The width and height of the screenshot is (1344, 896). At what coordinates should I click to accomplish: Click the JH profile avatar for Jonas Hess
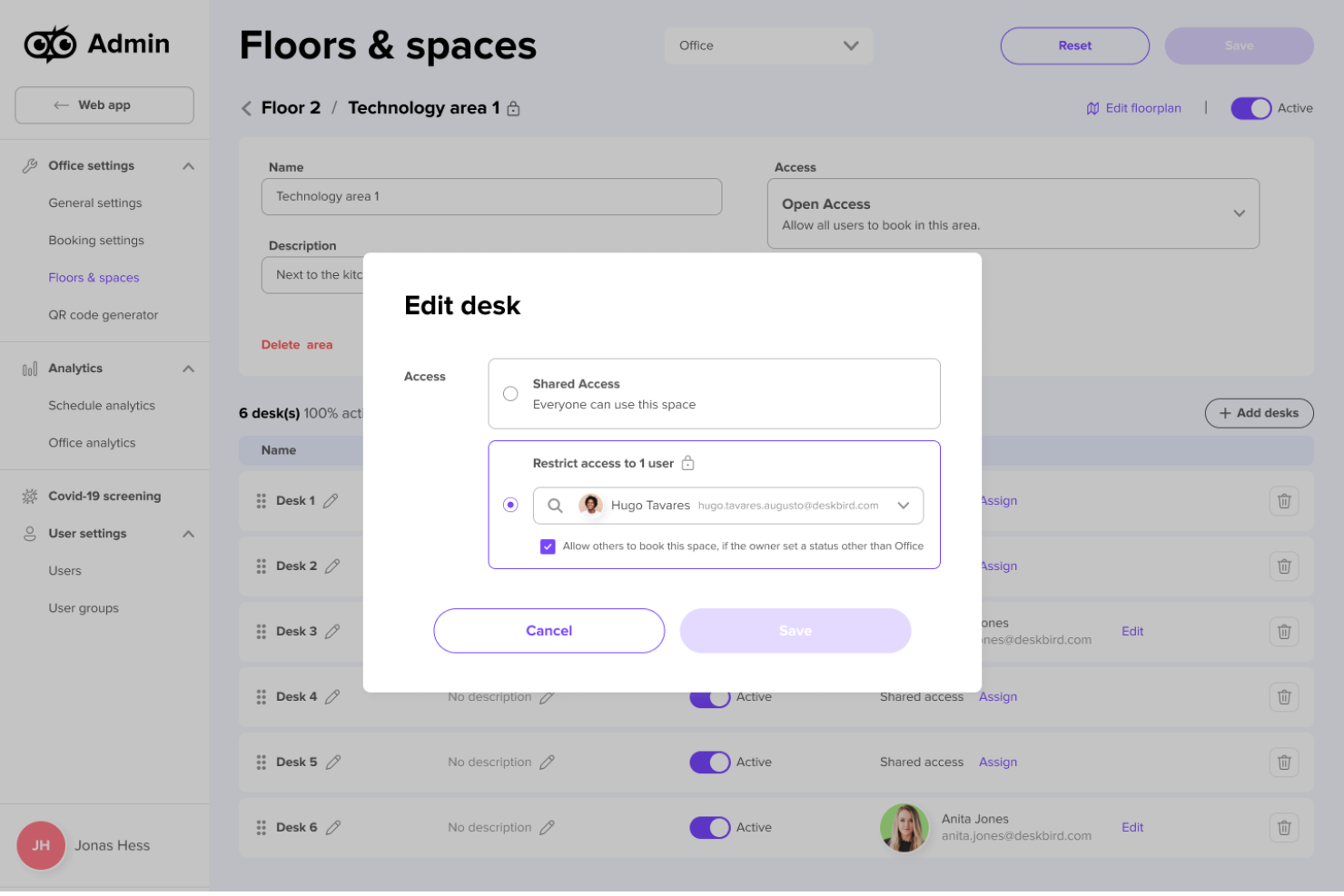click(x=41, y=845)
